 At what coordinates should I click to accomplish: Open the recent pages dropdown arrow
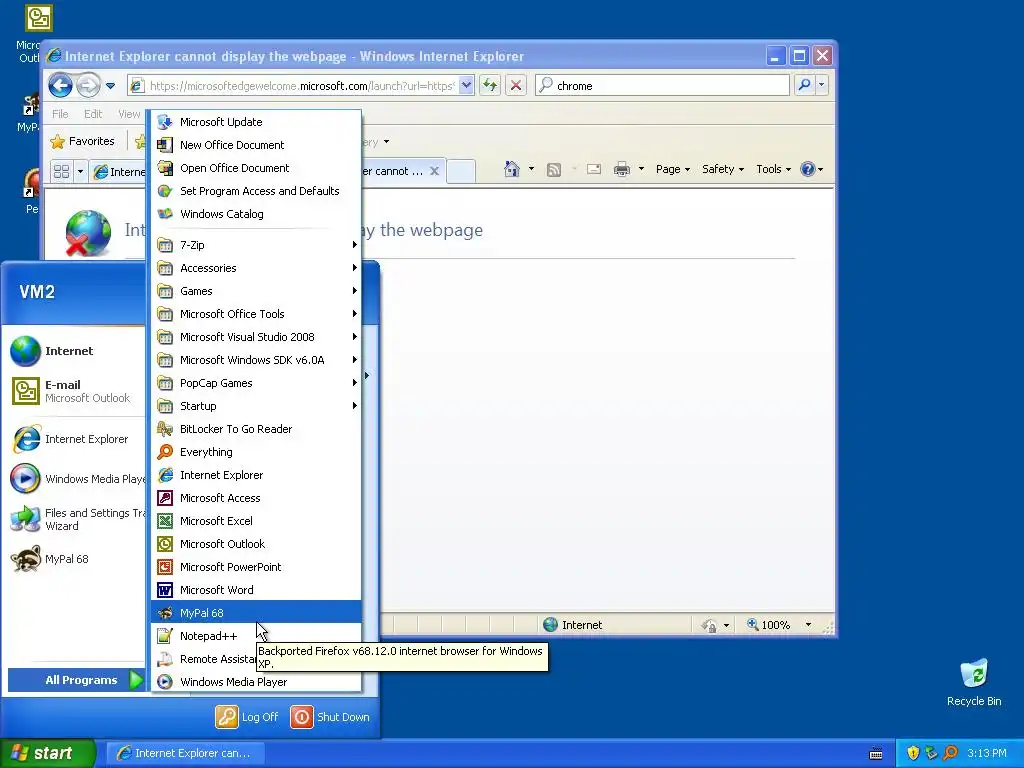110,86
